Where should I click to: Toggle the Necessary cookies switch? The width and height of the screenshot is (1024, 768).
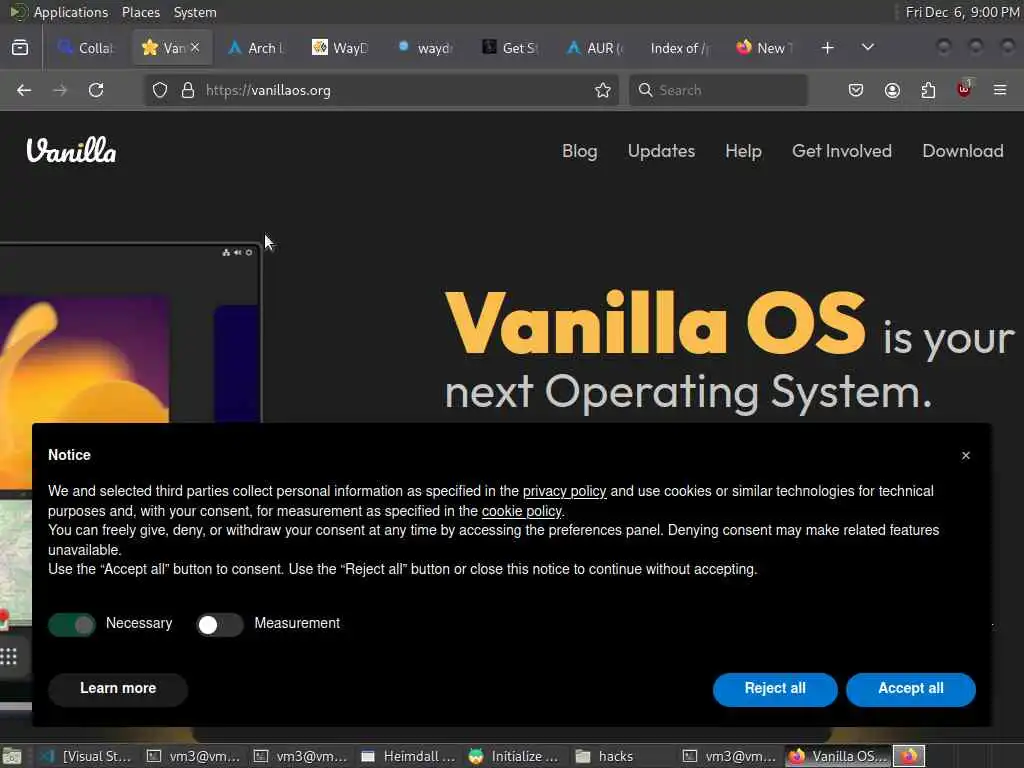click(72, 625)
